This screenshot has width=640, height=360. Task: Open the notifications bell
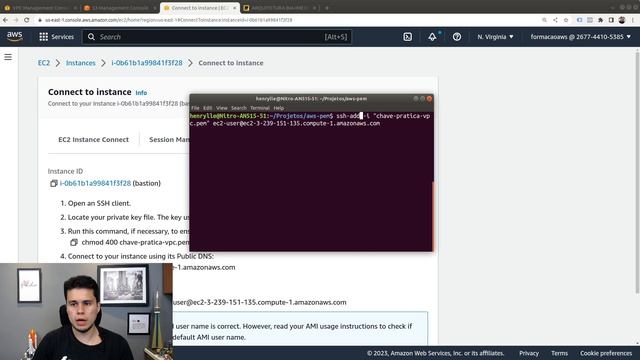click(x=432, y=37)
